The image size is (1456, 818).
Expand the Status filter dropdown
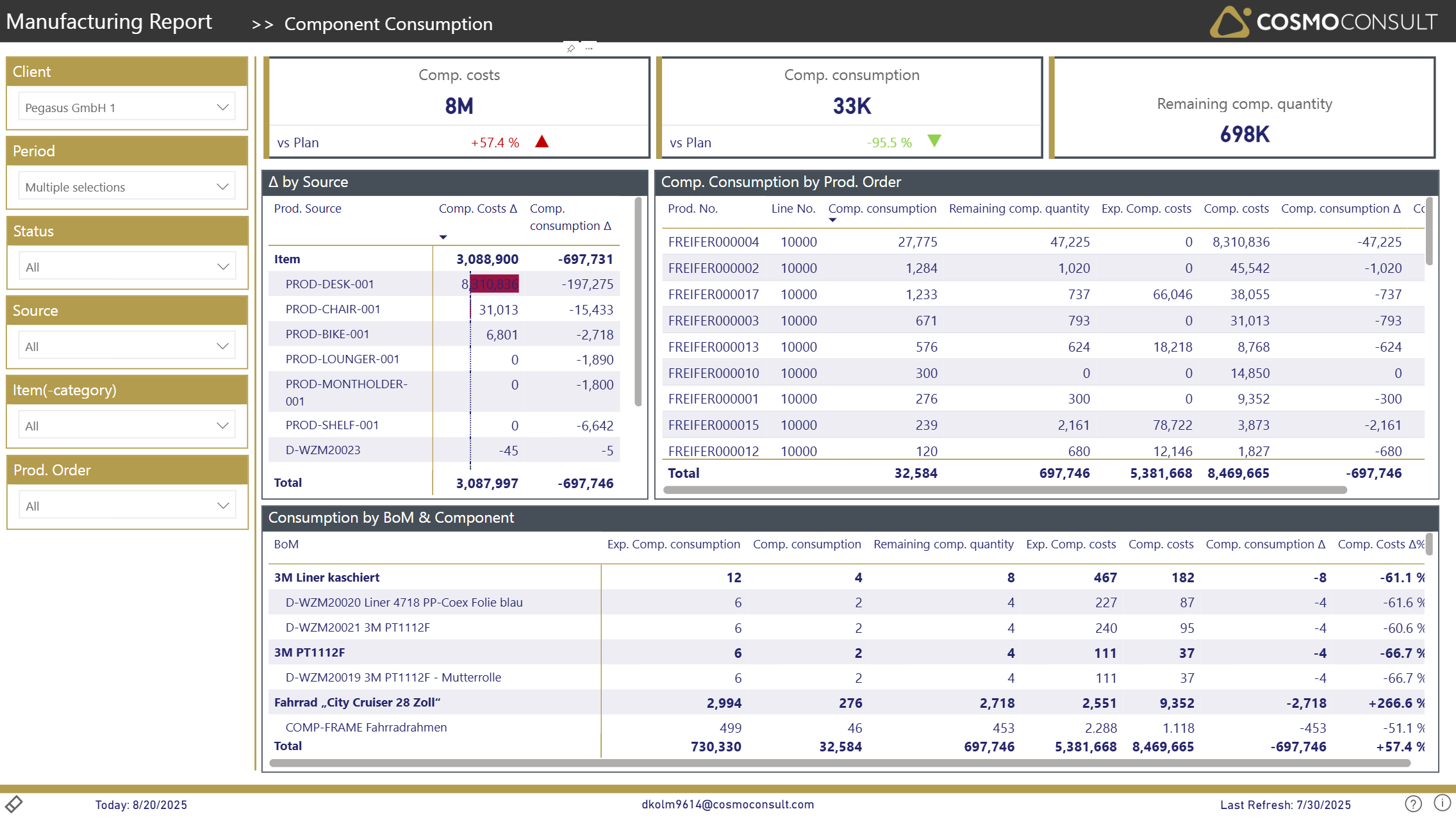coord(127,266)
